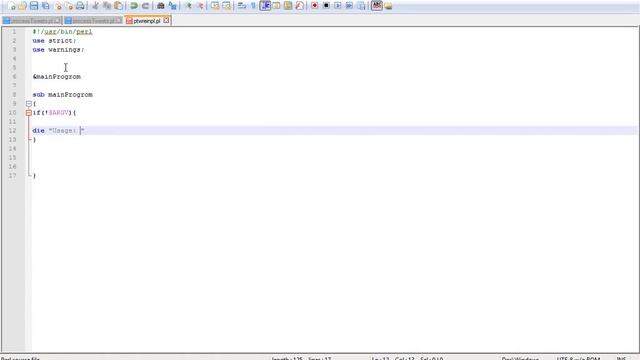Click the Zoom In icon
The image size is (640, 360).
coord(188,6)
